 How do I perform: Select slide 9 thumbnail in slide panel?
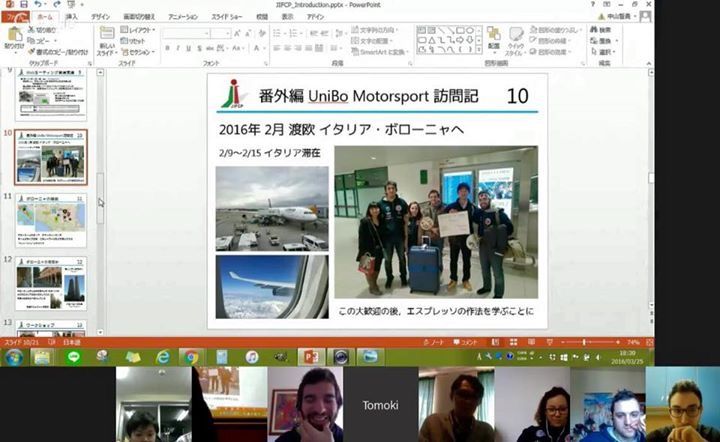coord(51,94)
